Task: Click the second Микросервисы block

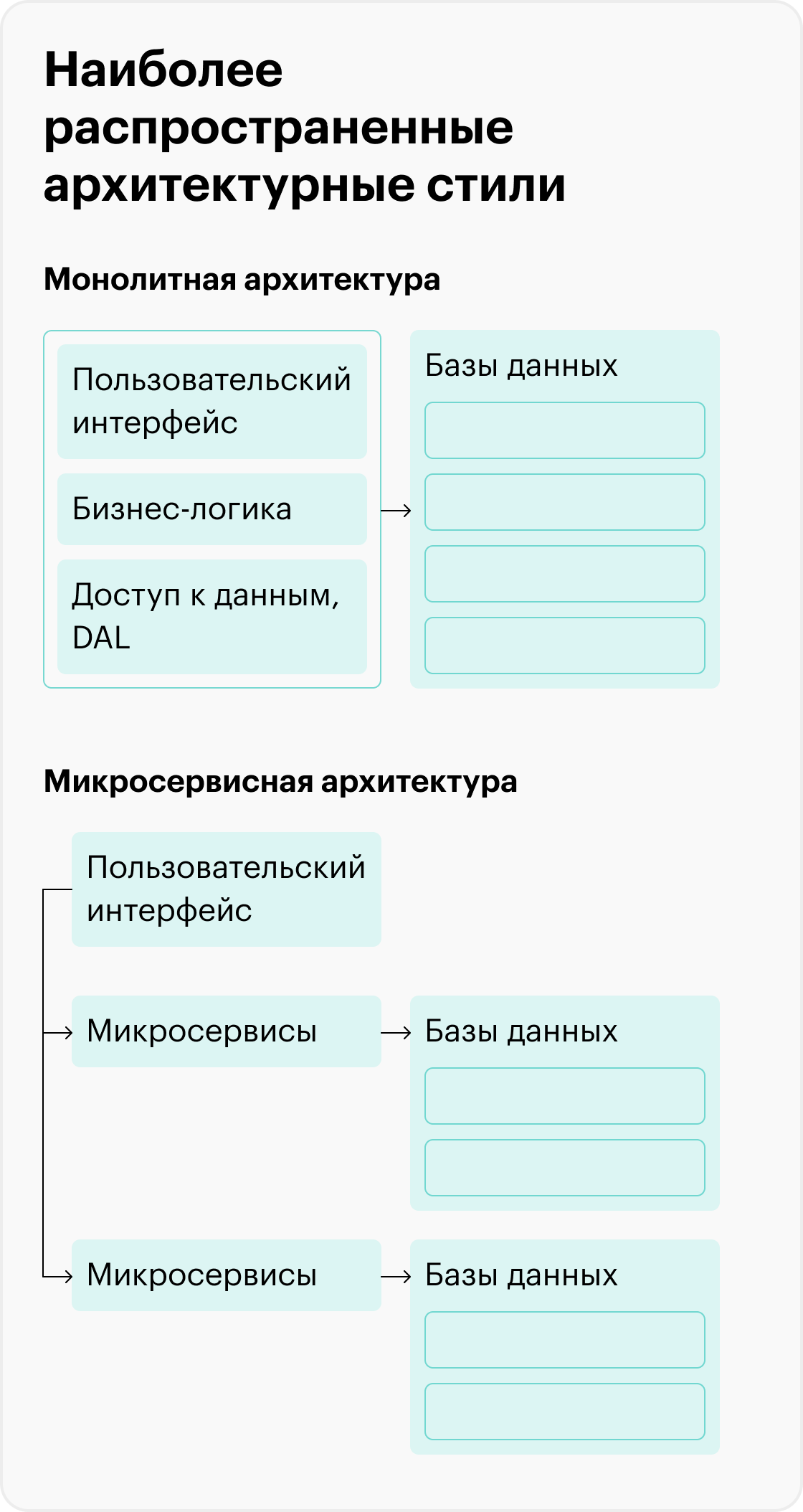Action: pos(227,1275)
